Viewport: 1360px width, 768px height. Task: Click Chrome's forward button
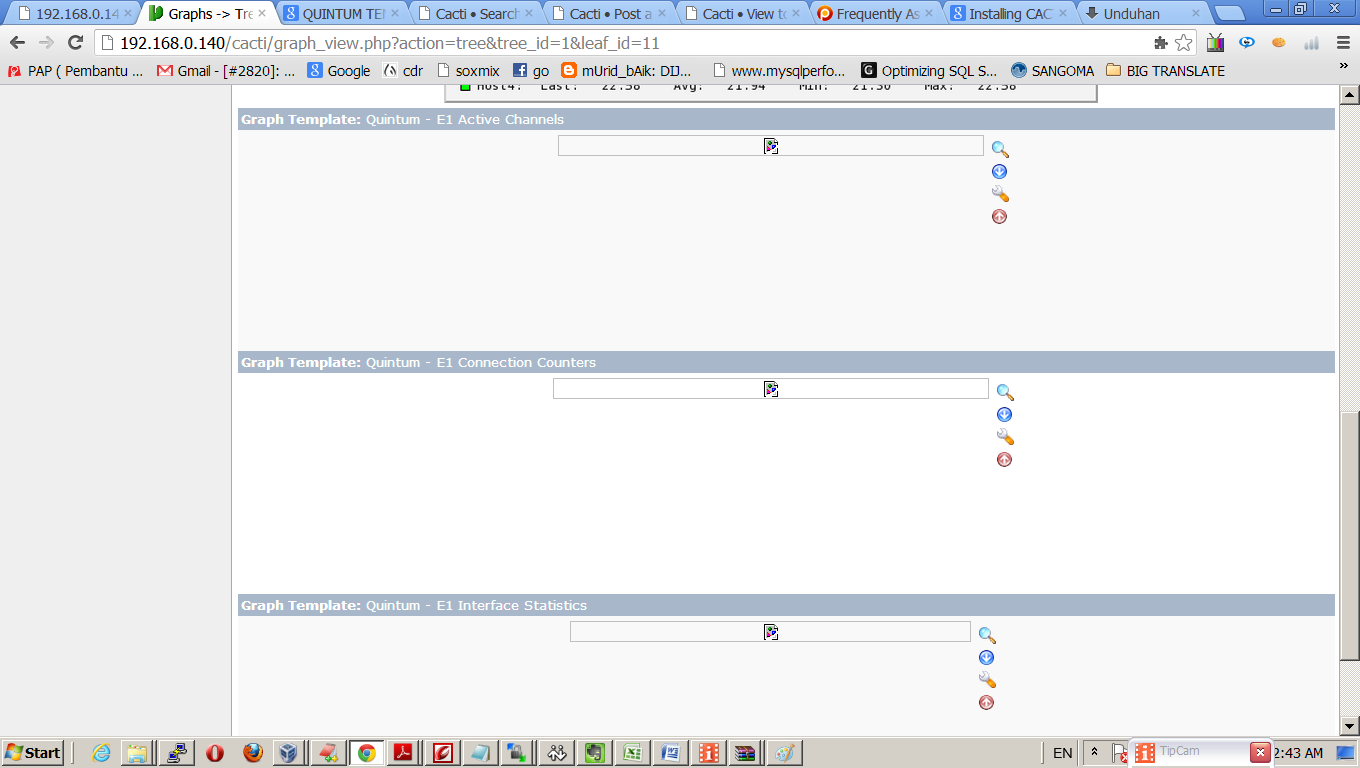[x=46, y=43]
